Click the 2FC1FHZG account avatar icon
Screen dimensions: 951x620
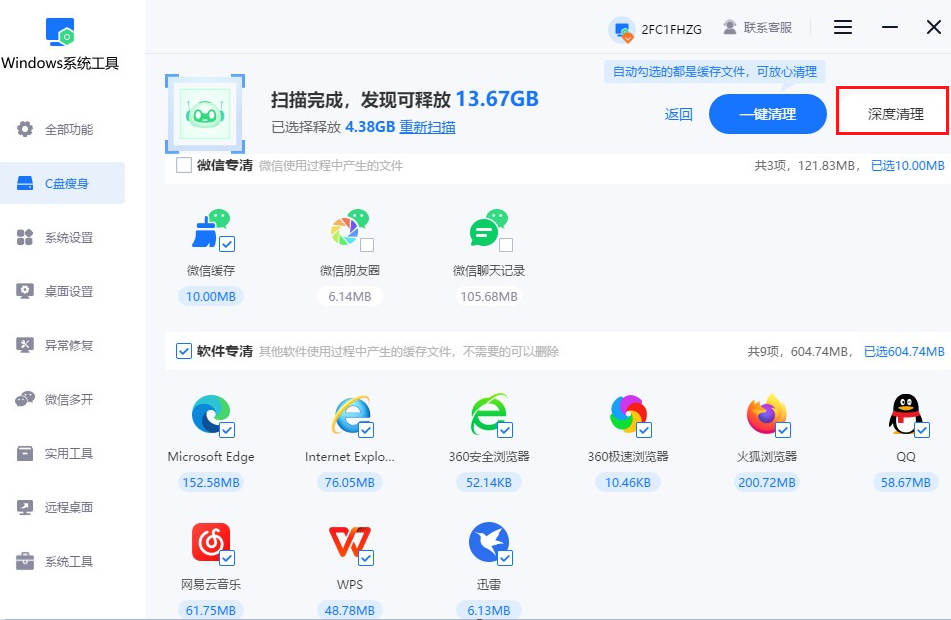[622, 30]
